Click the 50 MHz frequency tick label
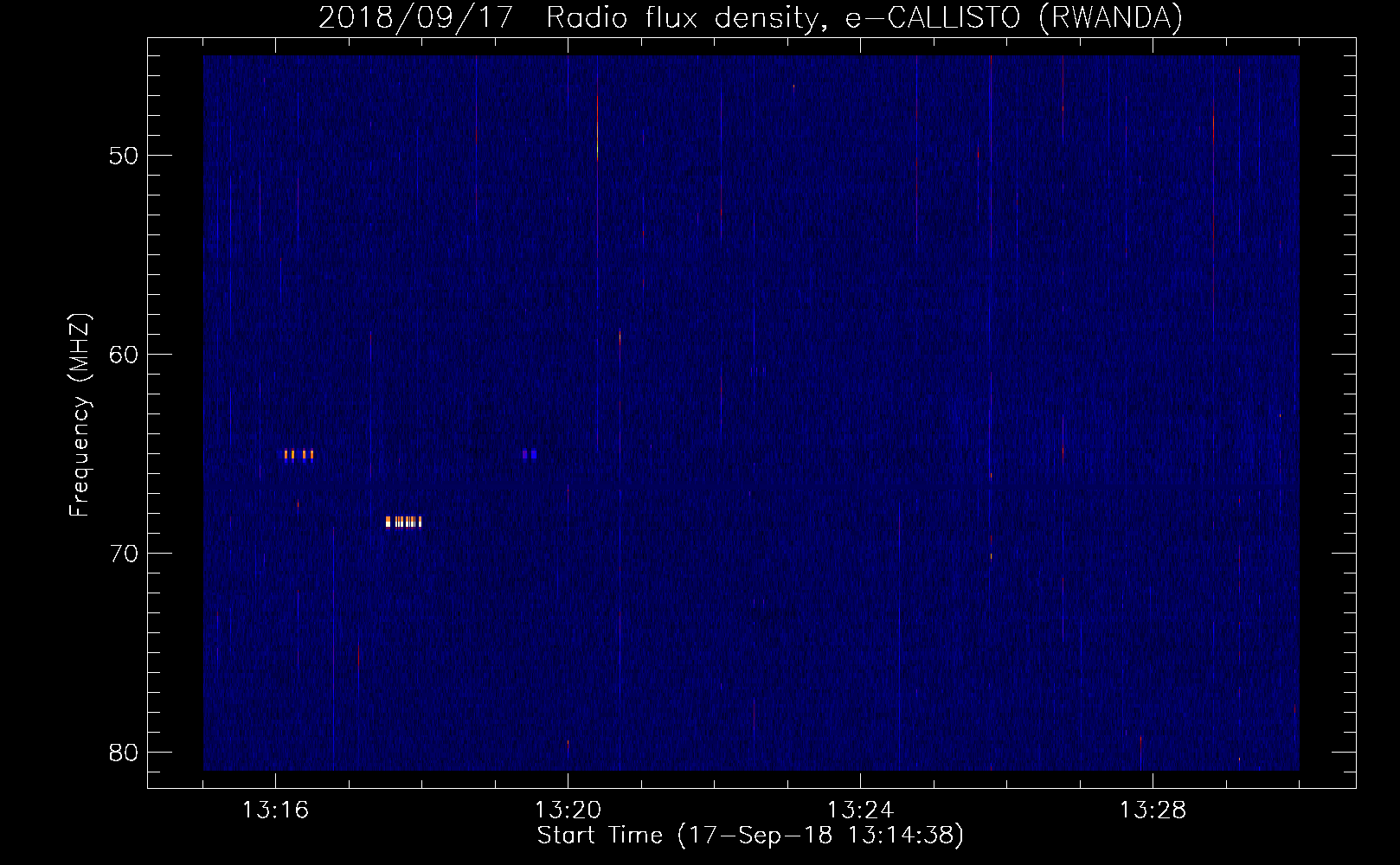 coord(124,157)
